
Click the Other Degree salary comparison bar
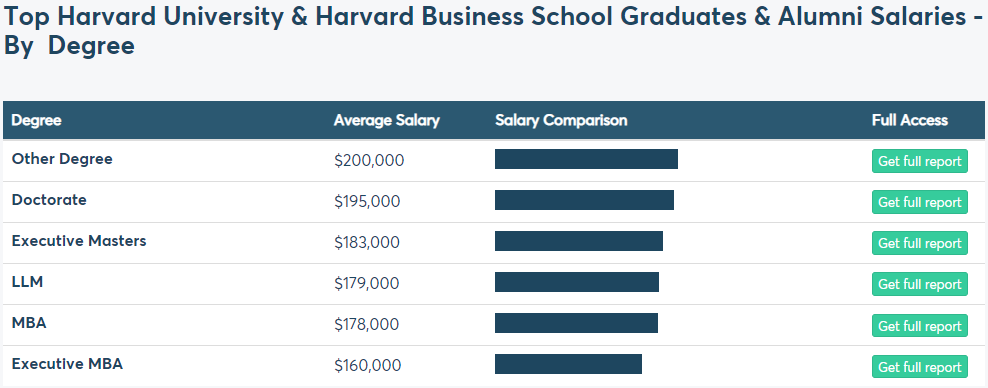click(x=586, y=159)
